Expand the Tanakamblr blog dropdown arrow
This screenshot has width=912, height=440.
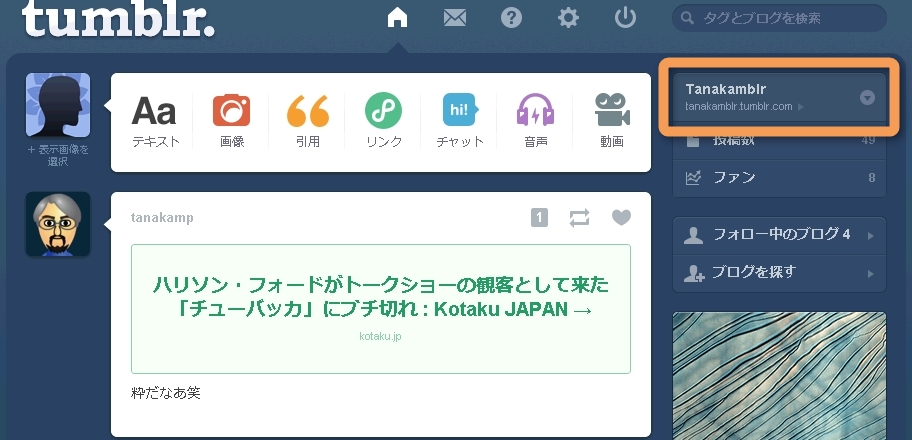(x=867, y=98)
